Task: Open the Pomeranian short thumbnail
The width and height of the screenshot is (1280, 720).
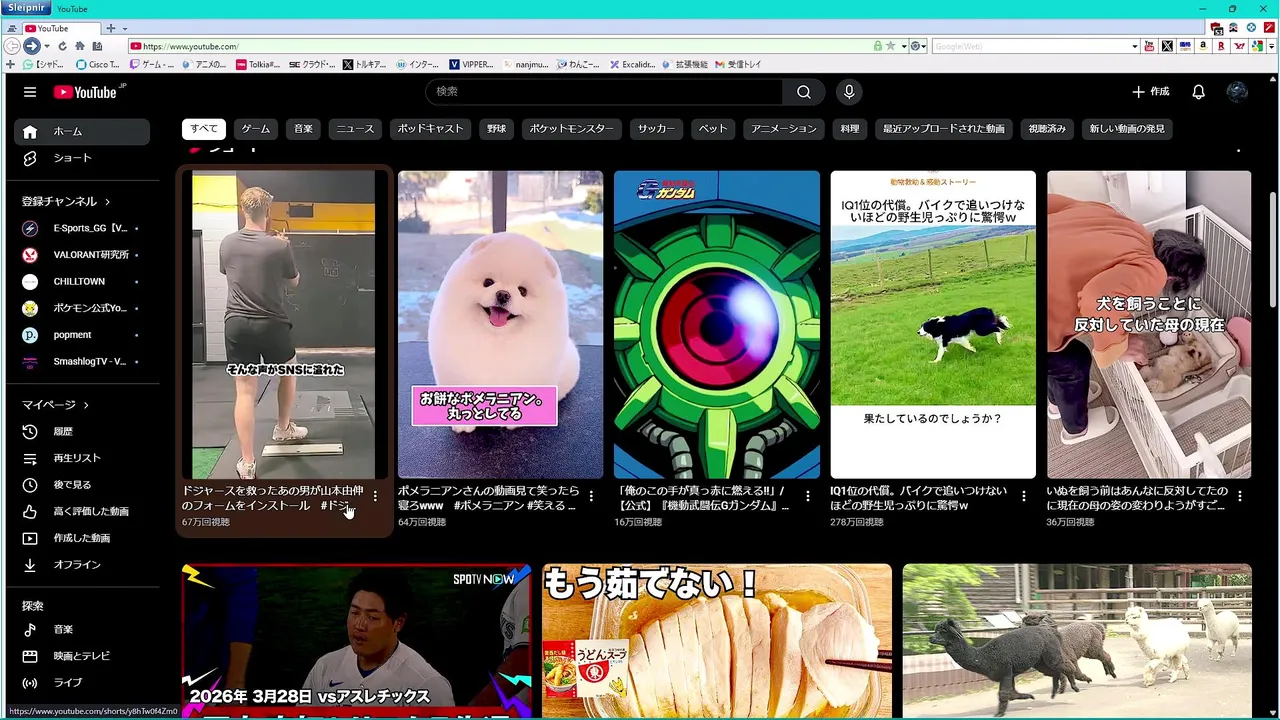Action: (x=501, y=324)
